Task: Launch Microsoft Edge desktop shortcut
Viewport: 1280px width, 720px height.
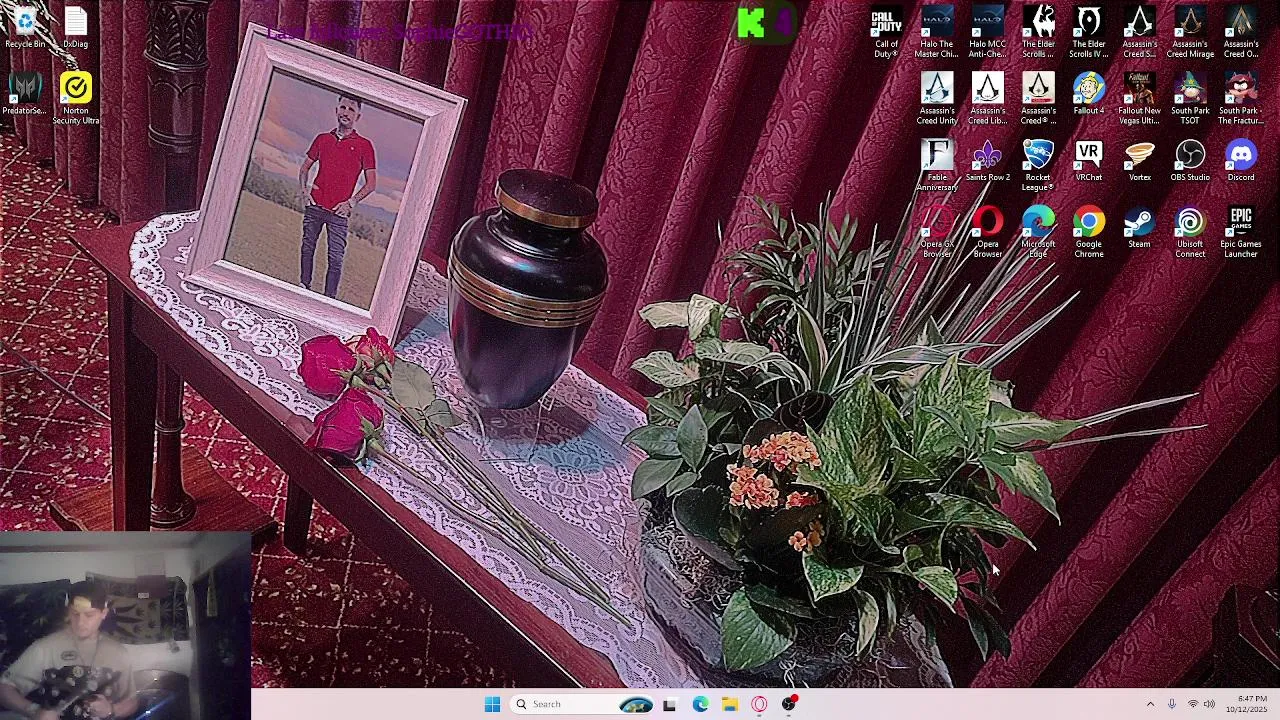Action: pos(1038,232)
